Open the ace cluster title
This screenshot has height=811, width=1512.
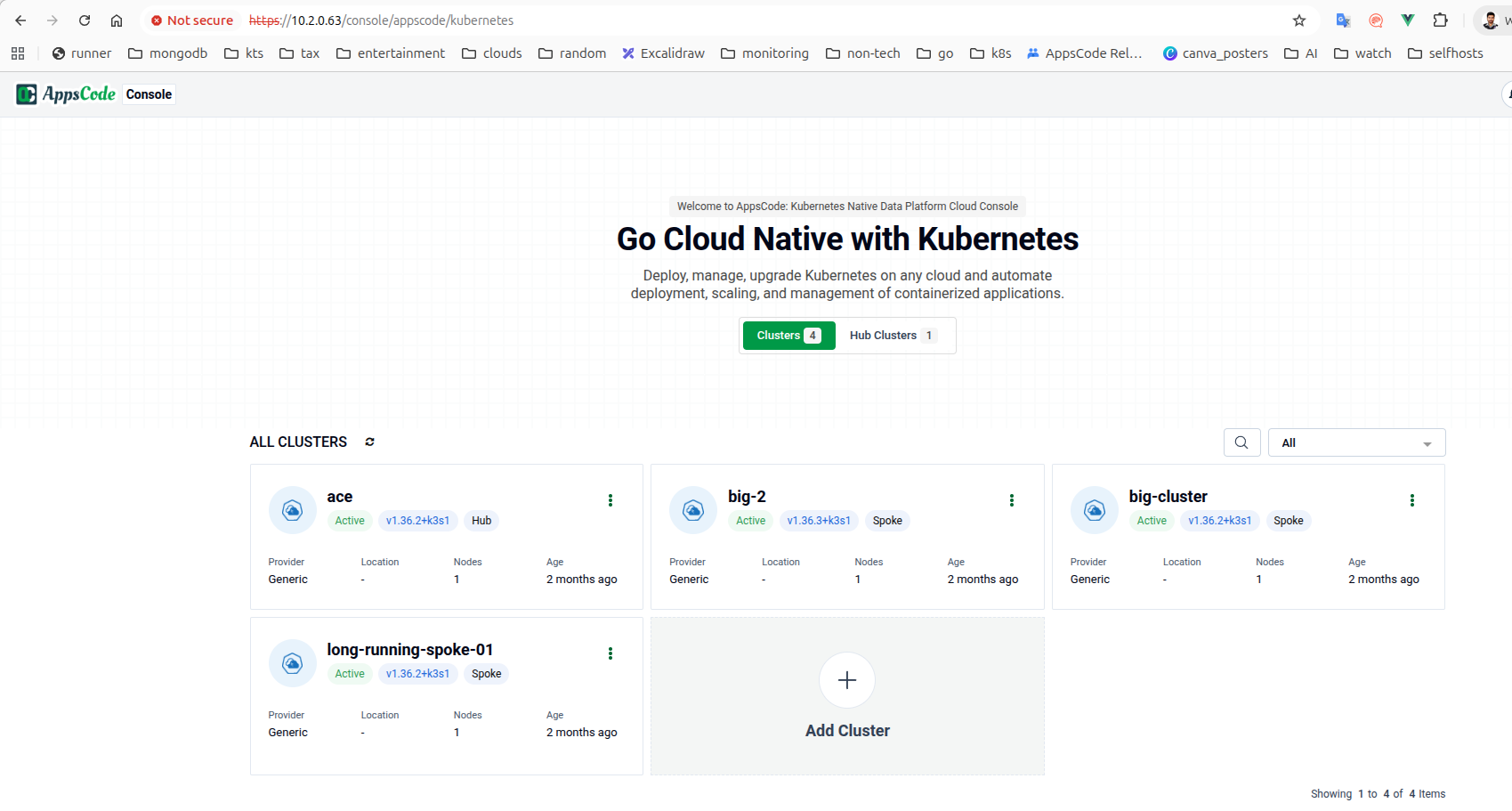(x=339, y=497)
